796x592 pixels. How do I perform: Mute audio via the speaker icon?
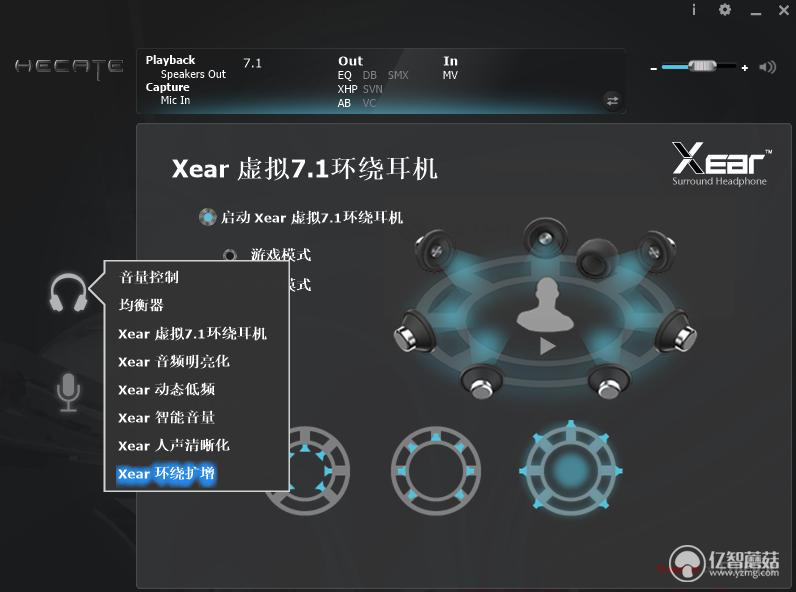click(767, 67)
